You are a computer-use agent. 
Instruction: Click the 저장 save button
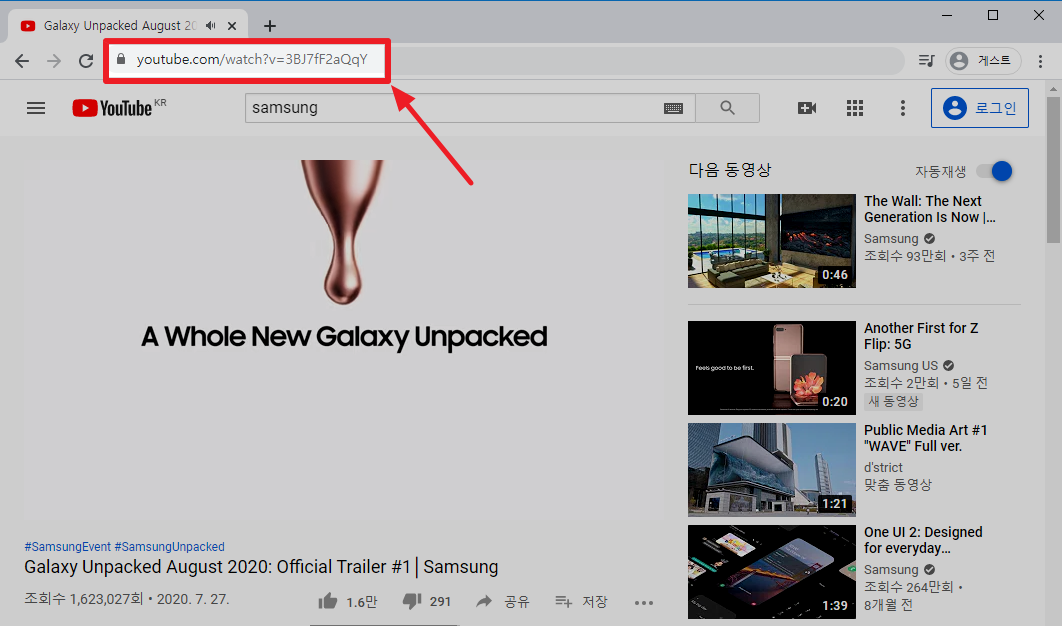[581, 602]
